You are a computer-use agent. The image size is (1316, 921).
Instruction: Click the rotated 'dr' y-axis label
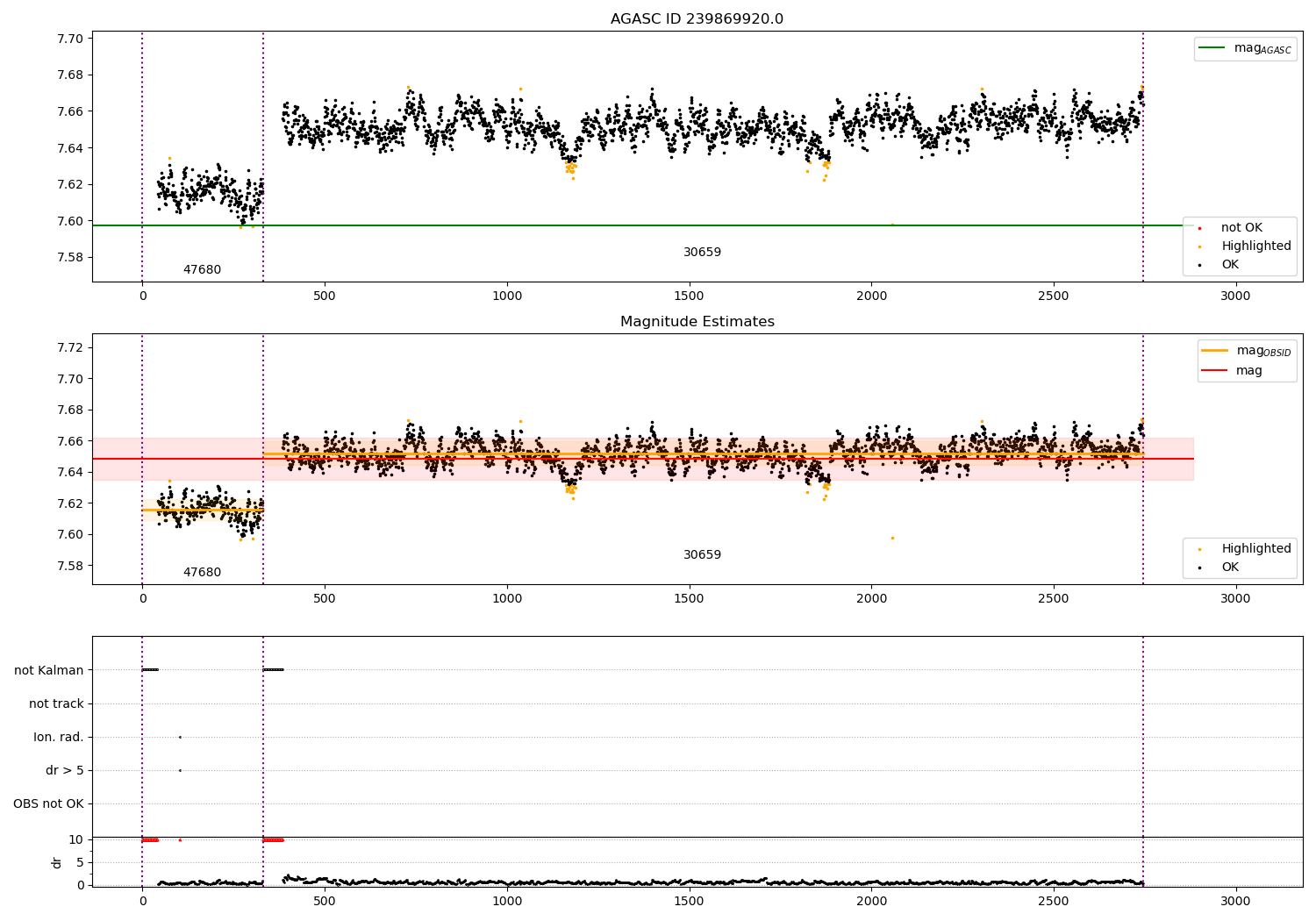click(57, 862)
